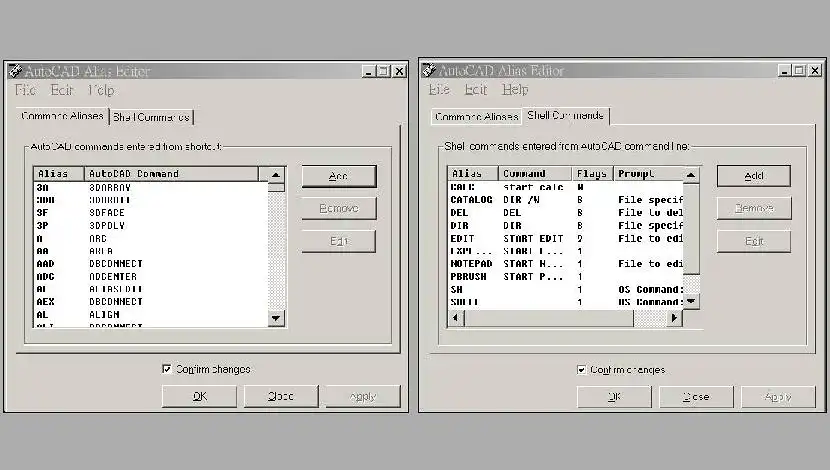Image resolution: width=830 pixels, height=470 pixels.
Task: Select EDIT START EDIT shell command row
Action: click(566, 239)
